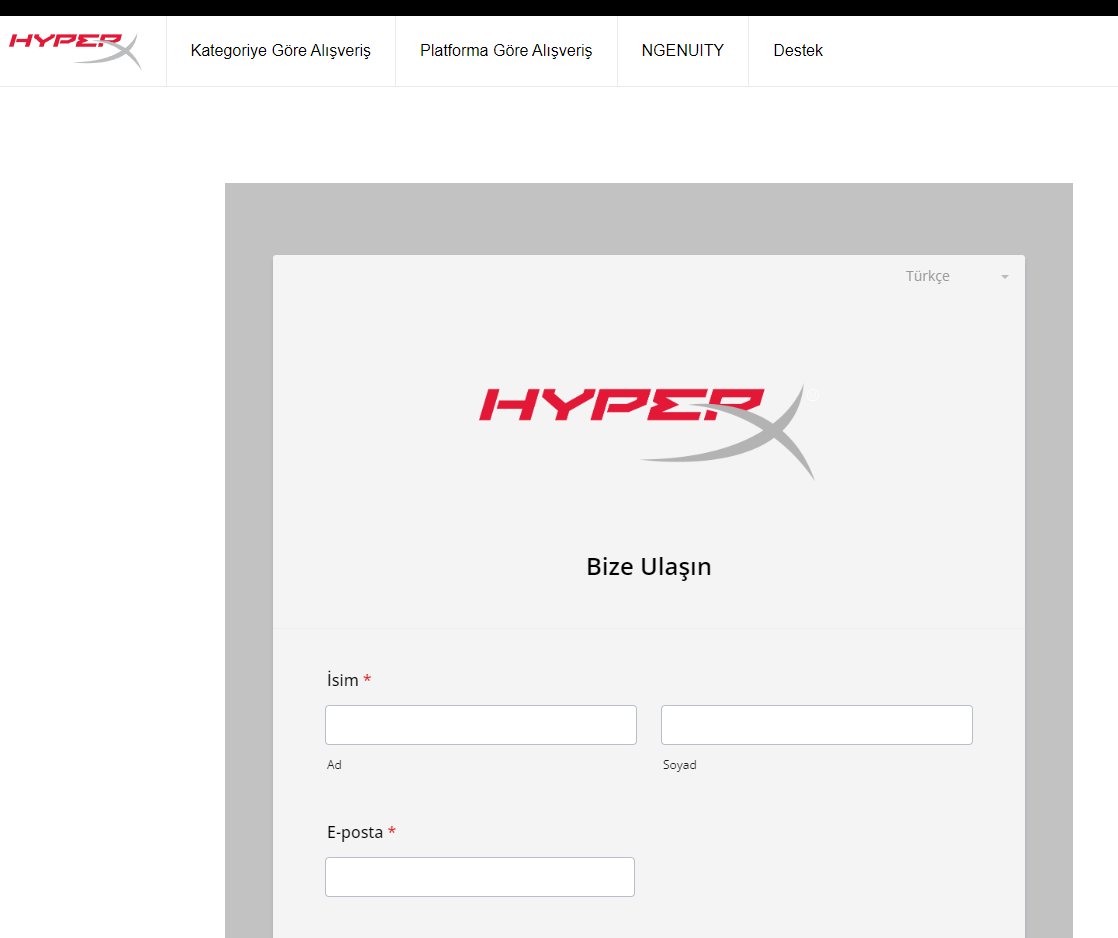Click the HyperX logo in the header
This screenshot has width=1118, height=938.
point(76,51)
